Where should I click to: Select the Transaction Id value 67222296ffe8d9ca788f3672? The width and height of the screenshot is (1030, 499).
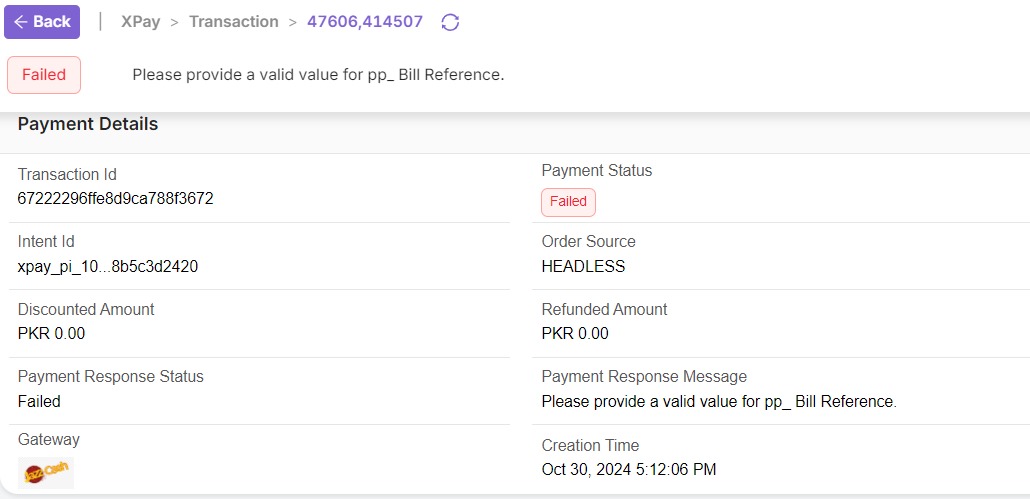pos(116,199)
